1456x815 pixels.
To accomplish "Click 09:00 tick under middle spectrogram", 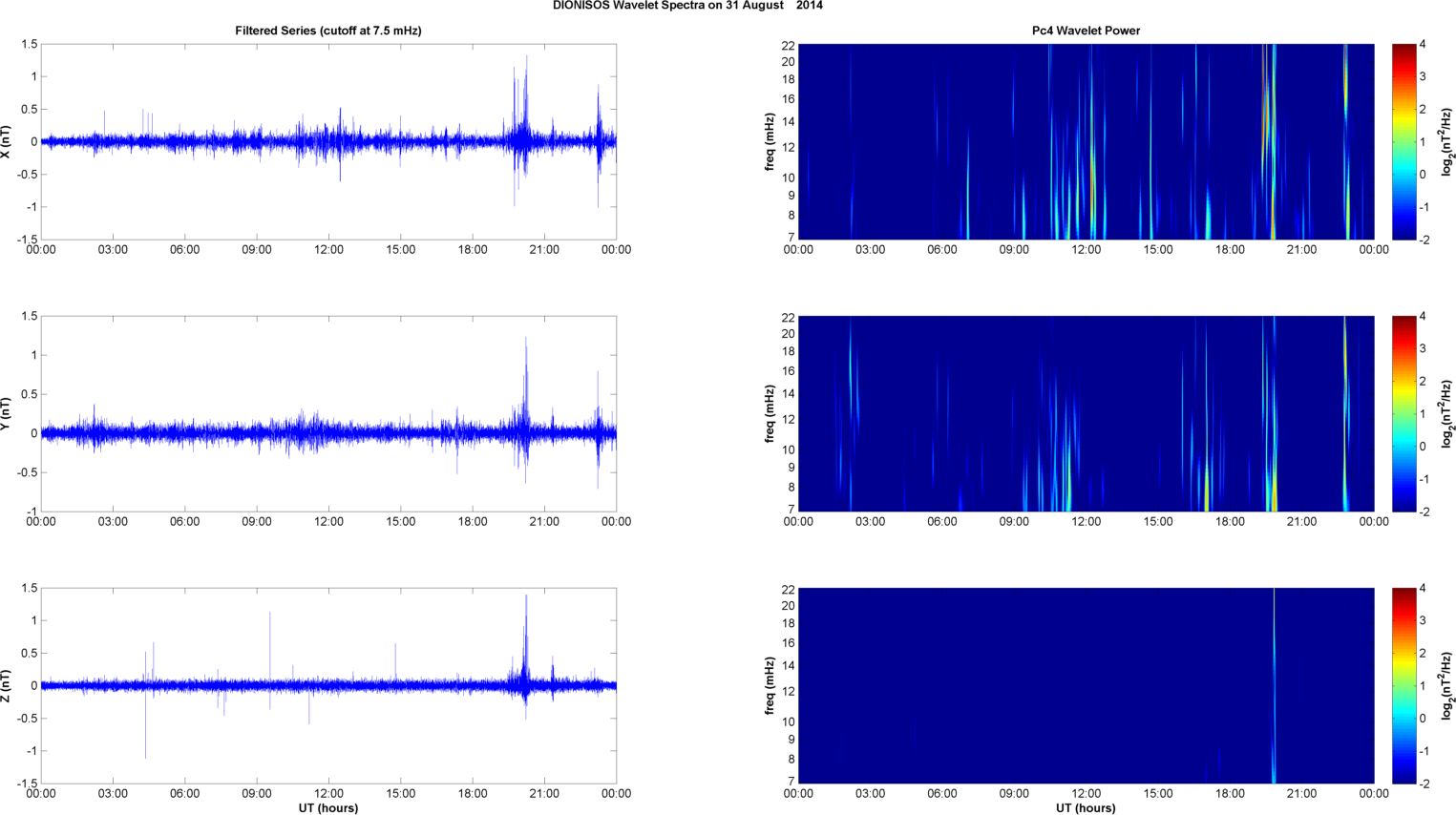I will pyautogui.click(x=1014, y=522).
